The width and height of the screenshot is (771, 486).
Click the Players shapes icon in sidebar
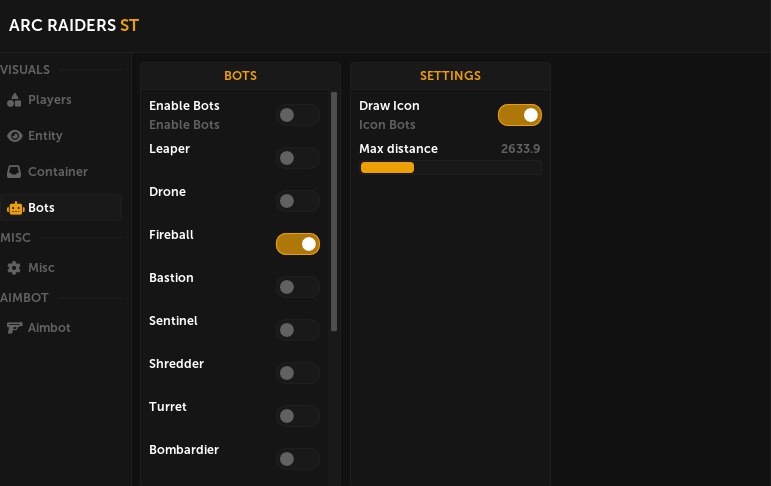tap(14, 100)
